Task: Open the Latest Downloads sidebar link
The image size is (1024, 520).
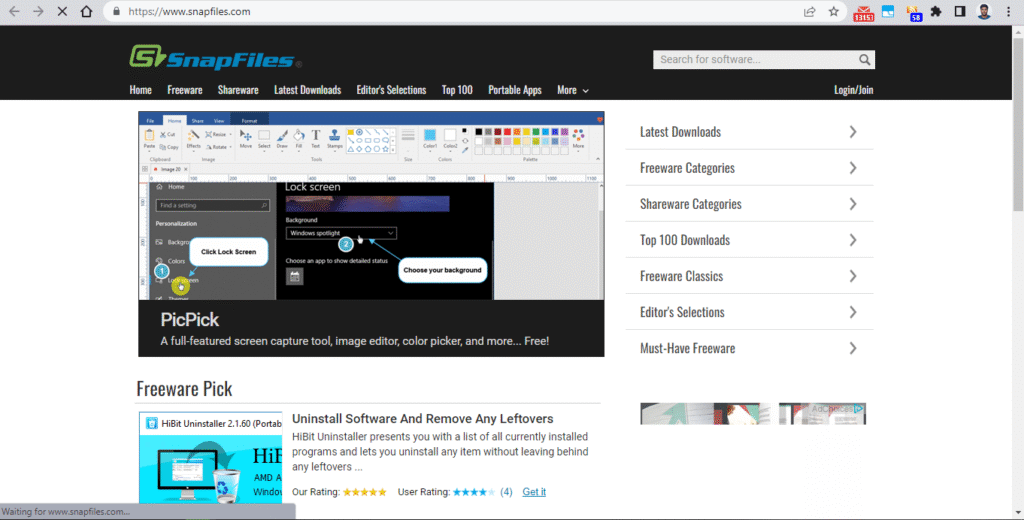Action: 680,132
